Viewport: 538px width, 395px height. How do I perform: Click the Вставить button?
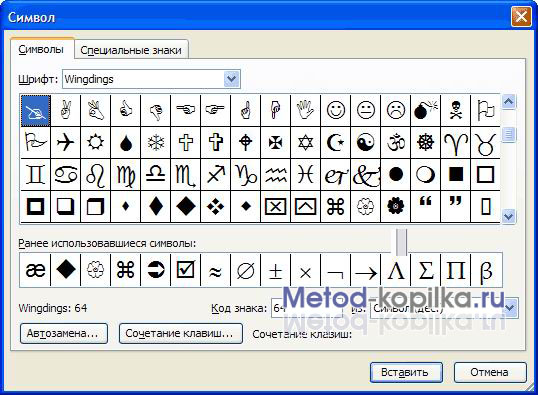(x=406, y=372)
